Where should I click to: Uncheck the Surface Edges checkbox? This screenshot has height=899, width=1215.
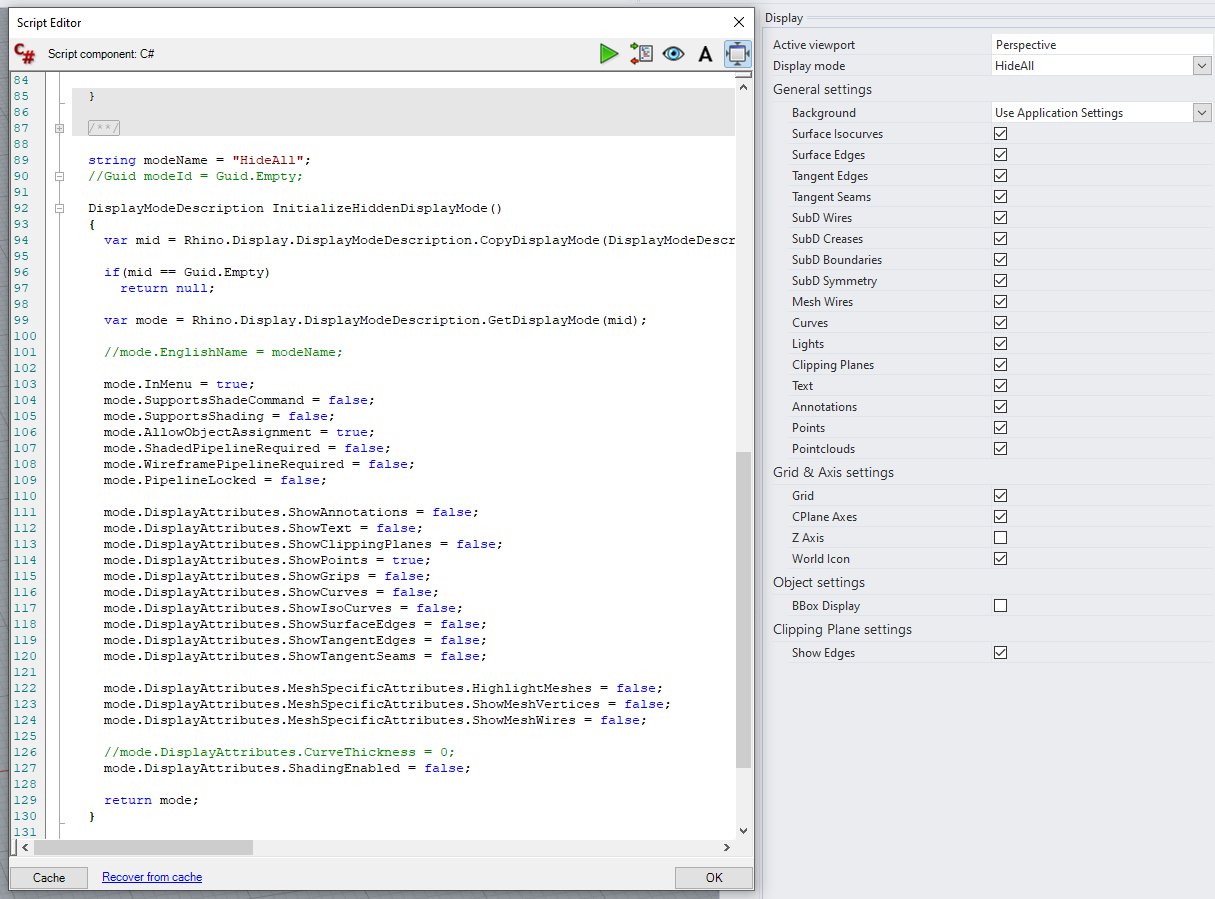[x=1000, y=155]
